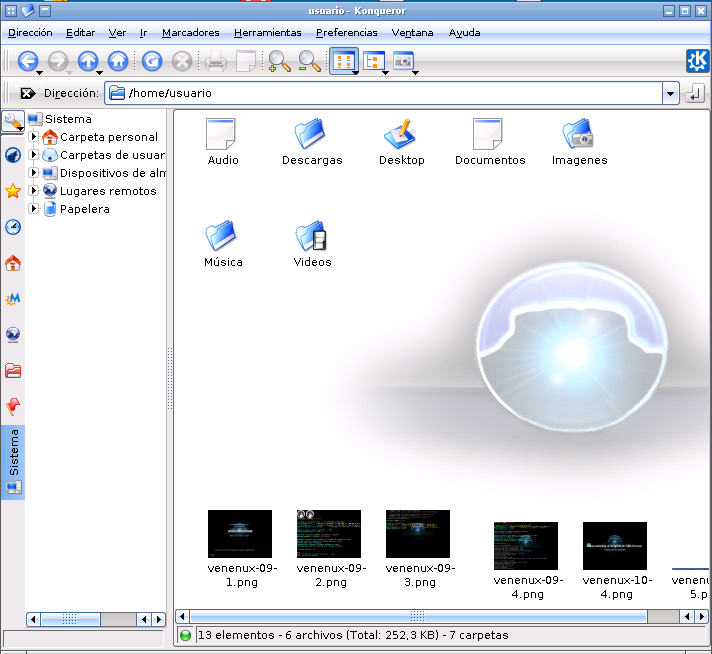Toggle the icon view mode button
The image size is (712, 654).
343,61
